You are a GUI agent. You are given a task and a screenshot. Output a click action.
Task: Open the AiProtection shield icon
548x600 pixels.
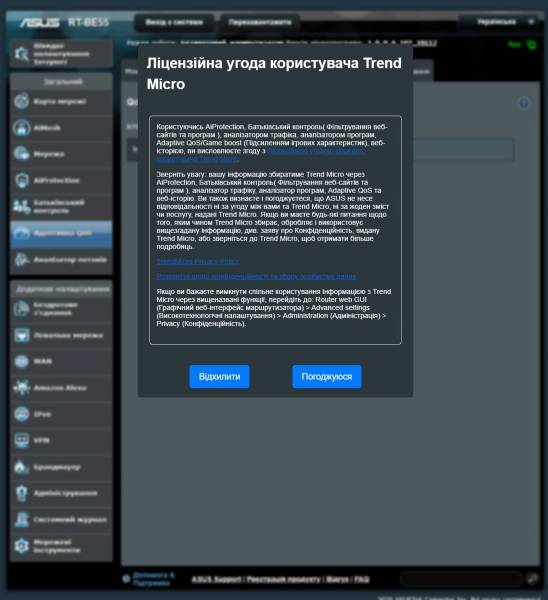22,180
